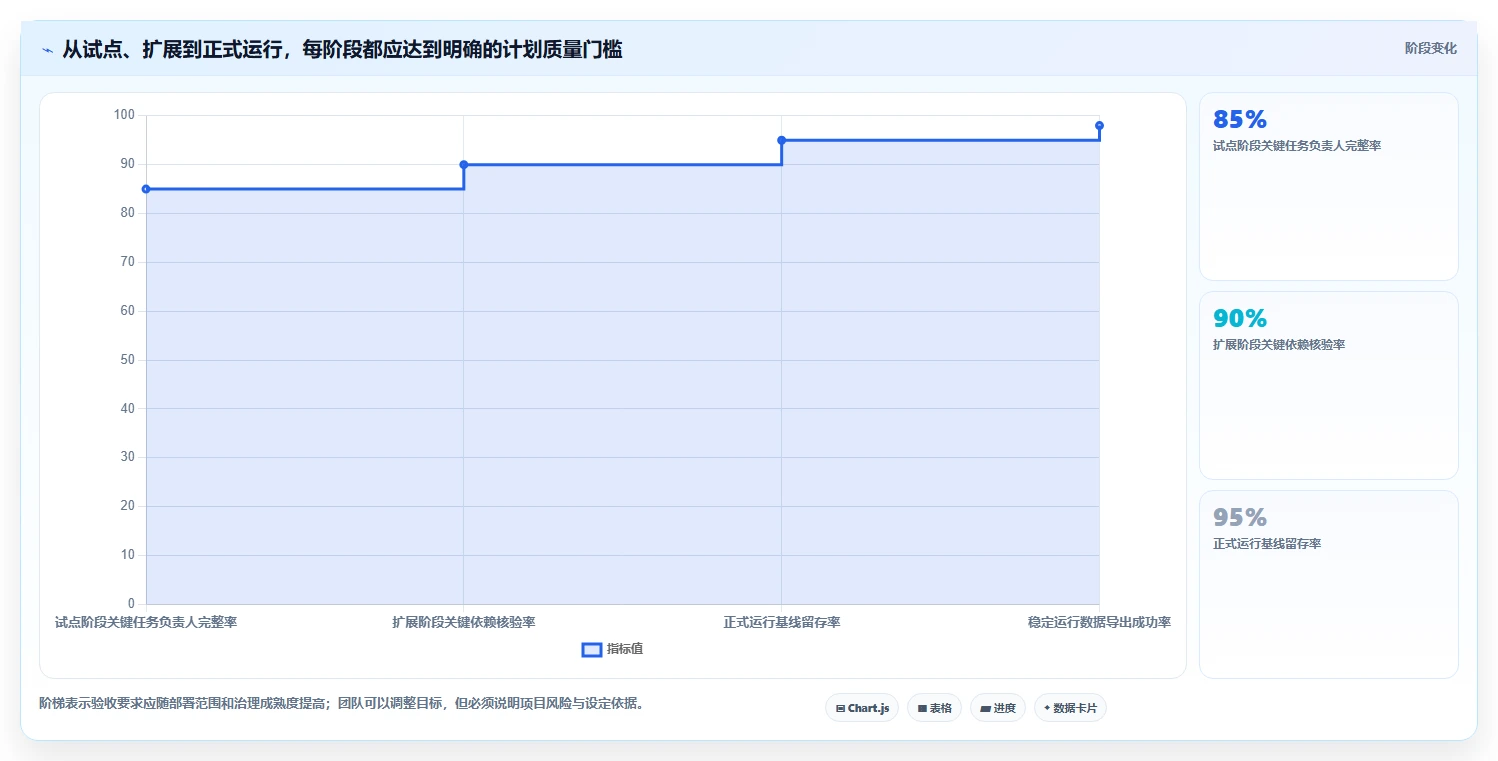
Task: Click the data point at value 90
Action: pos(464,164)
